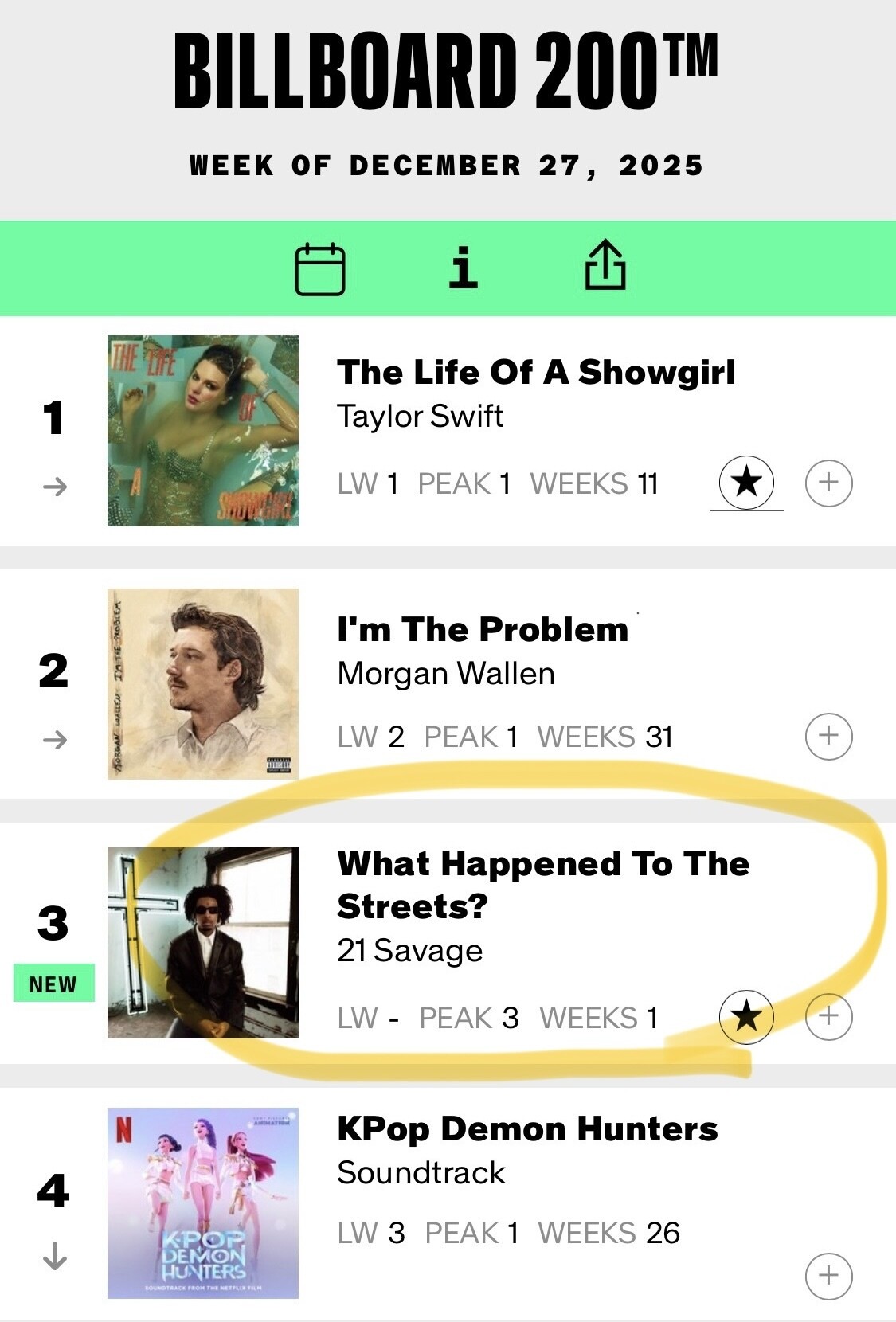Image resolution: width=896 pixels, height=1322 pixels.
Task: Expand I'm The Problem details plus button
Action: pos(828,736)
